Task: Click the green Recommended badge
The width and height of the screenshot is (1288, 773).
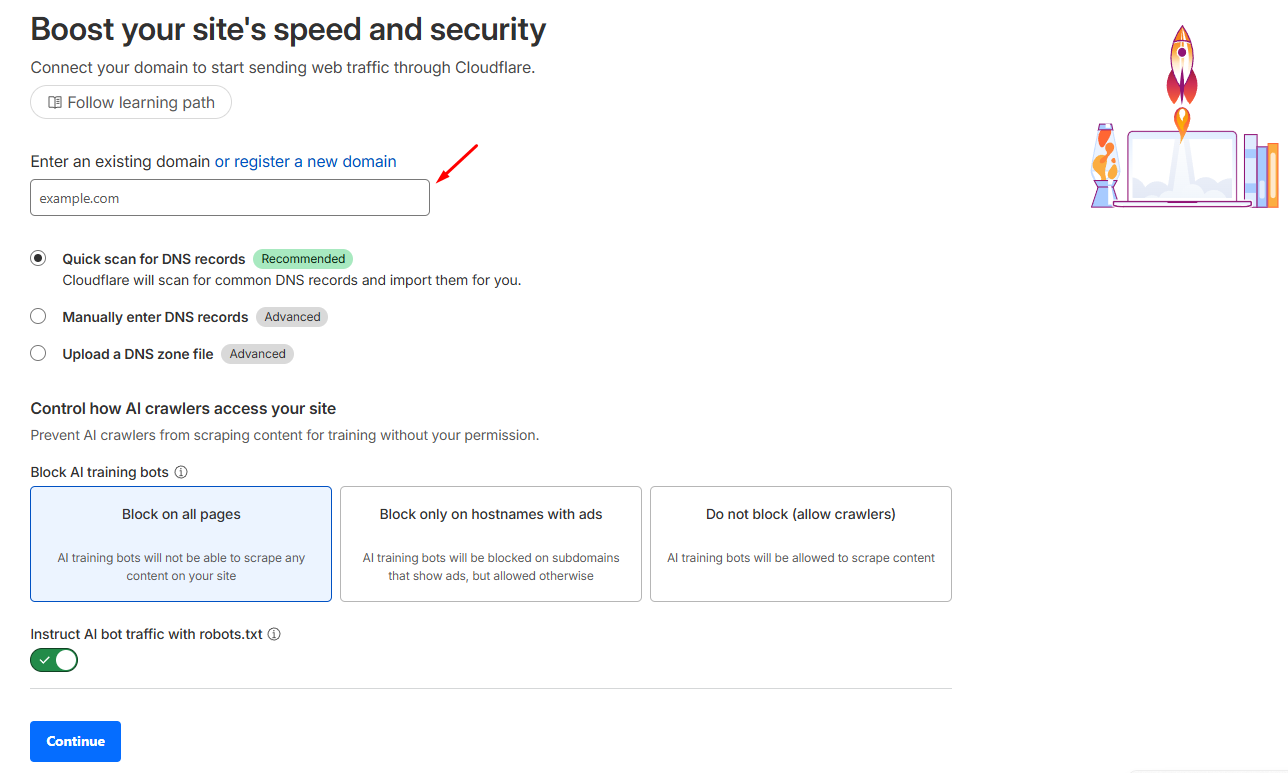Action: 303,259
